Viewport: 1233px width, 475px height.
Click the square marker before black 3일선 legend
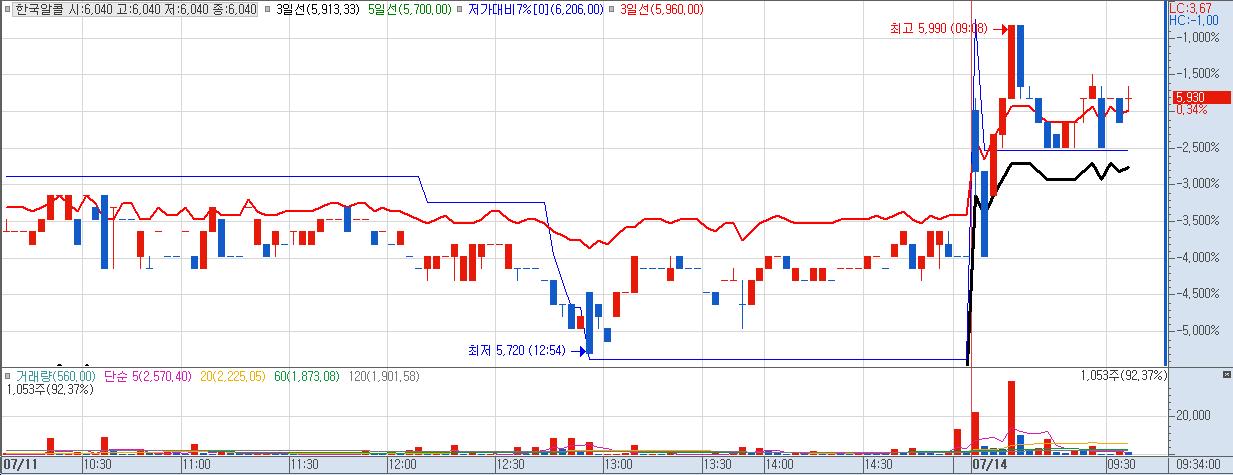pyautogui.click(x=268, y=9)
